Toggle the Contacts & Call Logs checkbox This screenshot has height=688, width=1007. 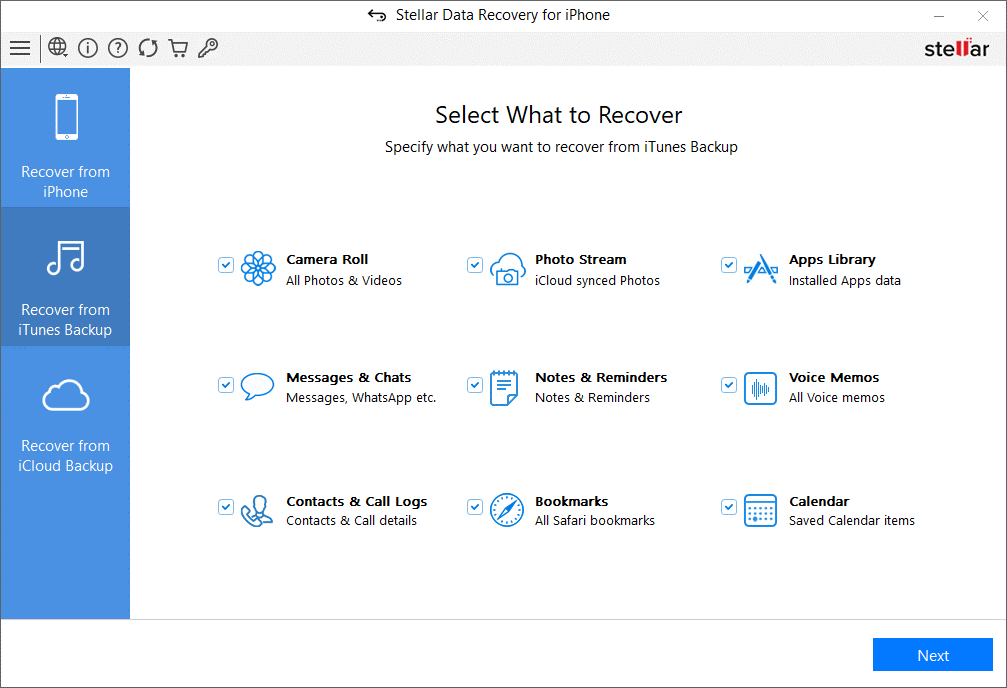click(x=225, y=507)
